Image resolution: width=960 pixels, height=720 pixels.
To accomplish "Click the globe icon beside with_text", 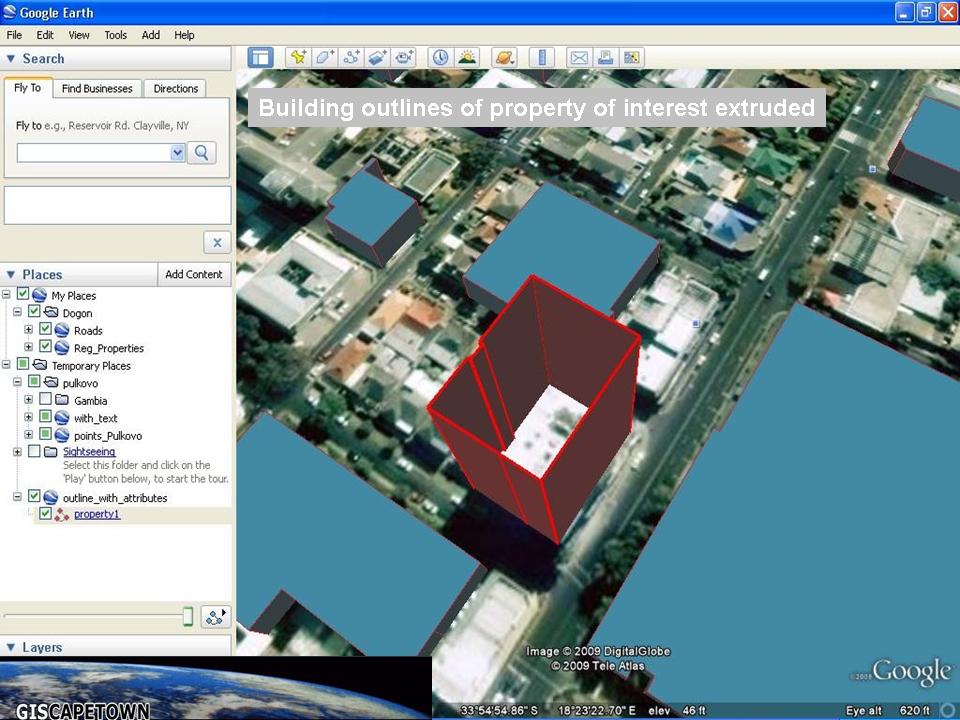I will [x=62, y=418].
